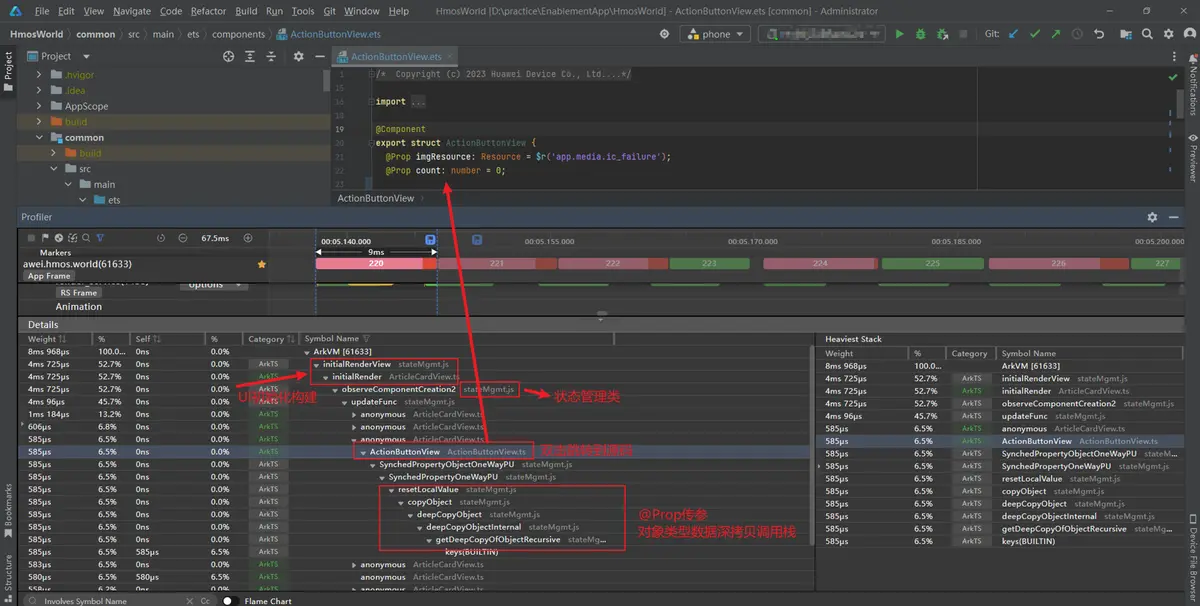Start debugging with the bug icon
This screenshot has width=1200, height=606.
919,34
